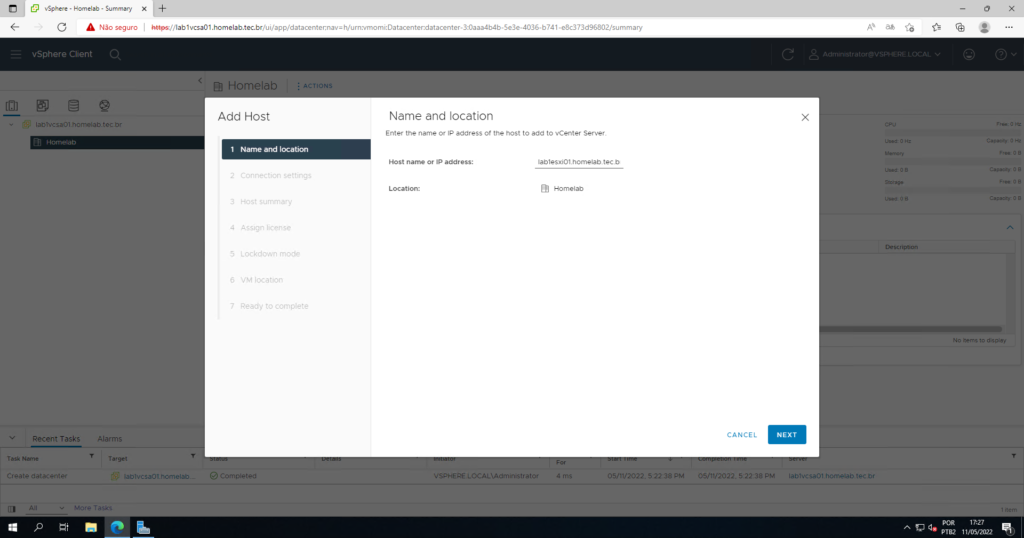Open feedback smiley icon

coord(969,54)
